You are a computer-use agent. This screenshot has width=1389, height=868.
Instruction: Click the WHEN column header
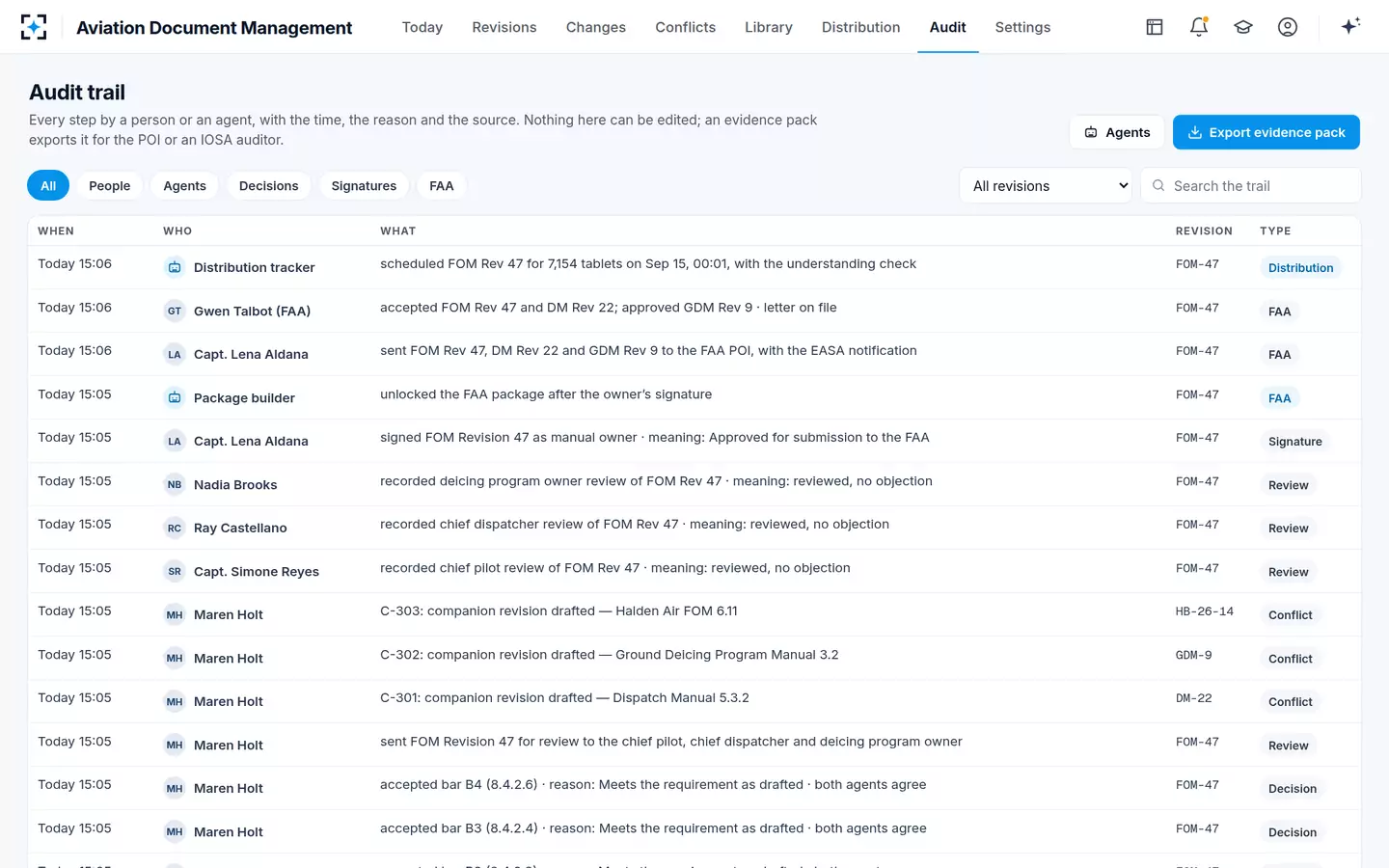[x=56, y=231]
